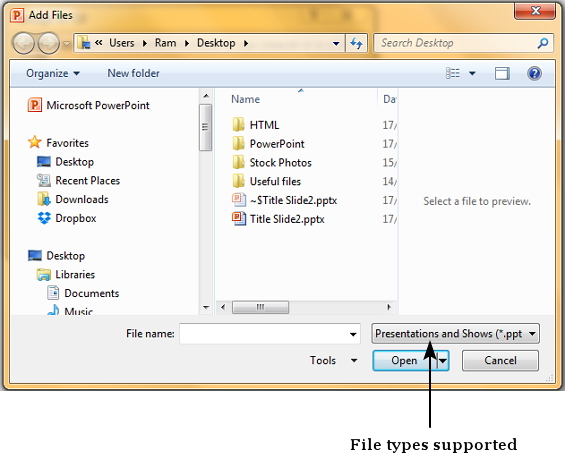Select Recent Places in Favorites
Screen dimensions: 565x461
78,181
